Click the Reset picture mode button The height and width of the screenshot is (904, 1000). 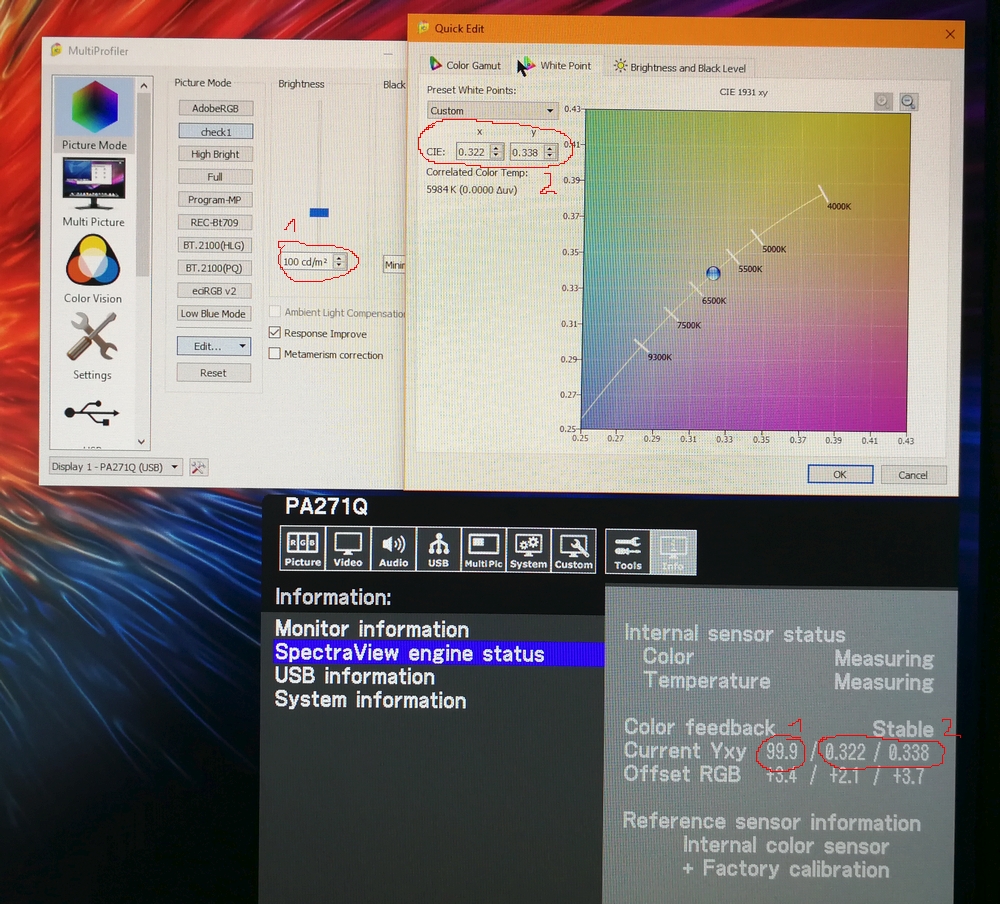(213, 373)
